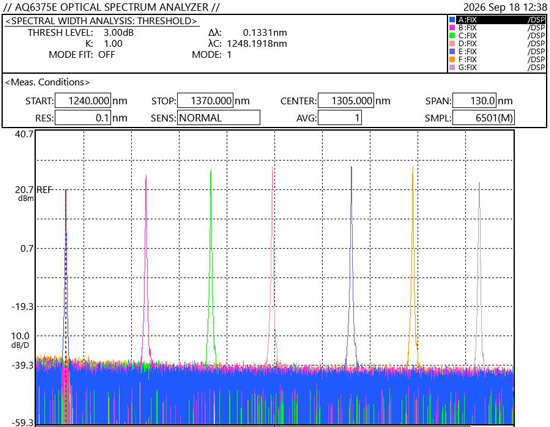
Task: Click the MODE value 1
Action: point(229,55)
